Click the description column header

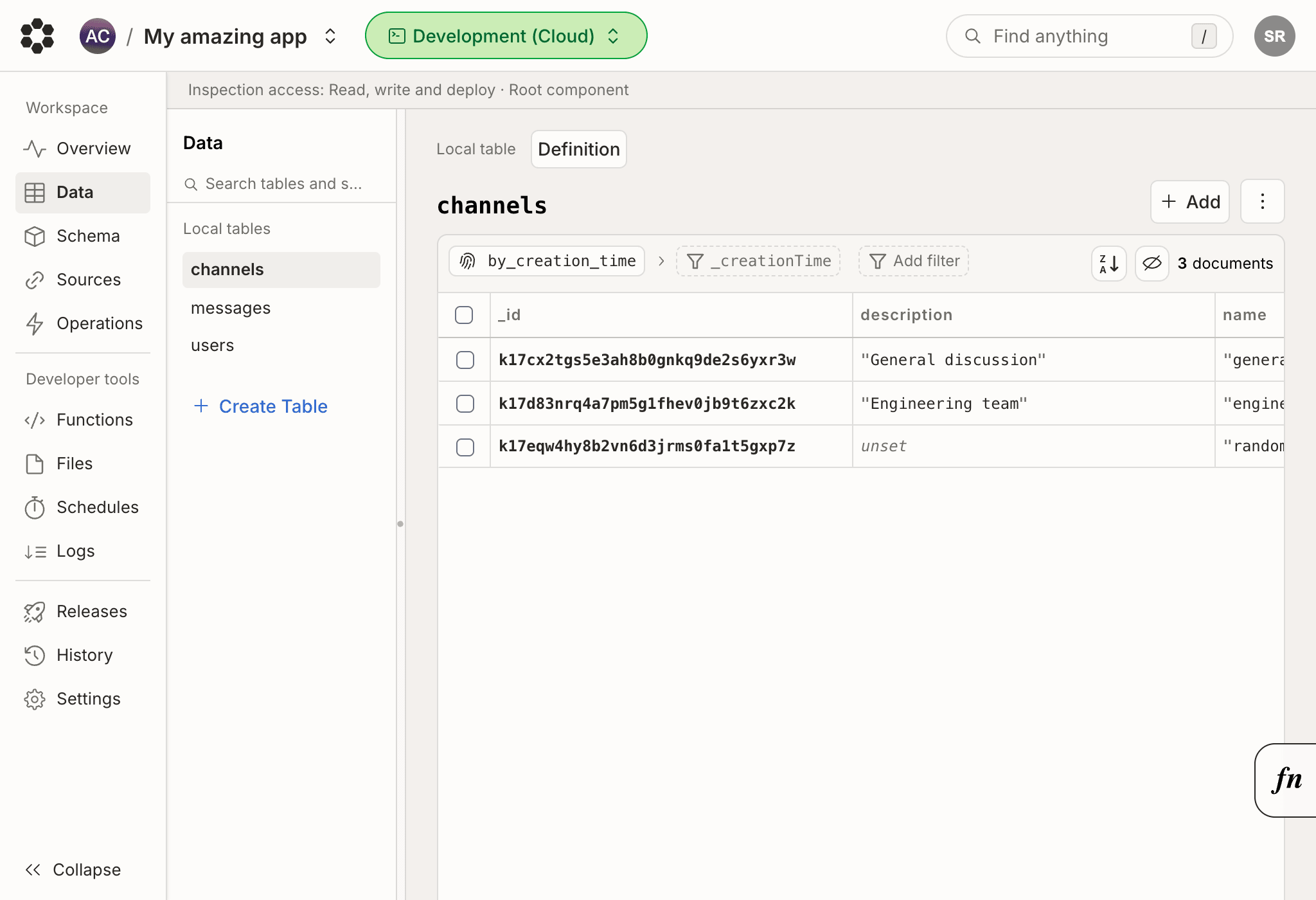click(1034, 315)
